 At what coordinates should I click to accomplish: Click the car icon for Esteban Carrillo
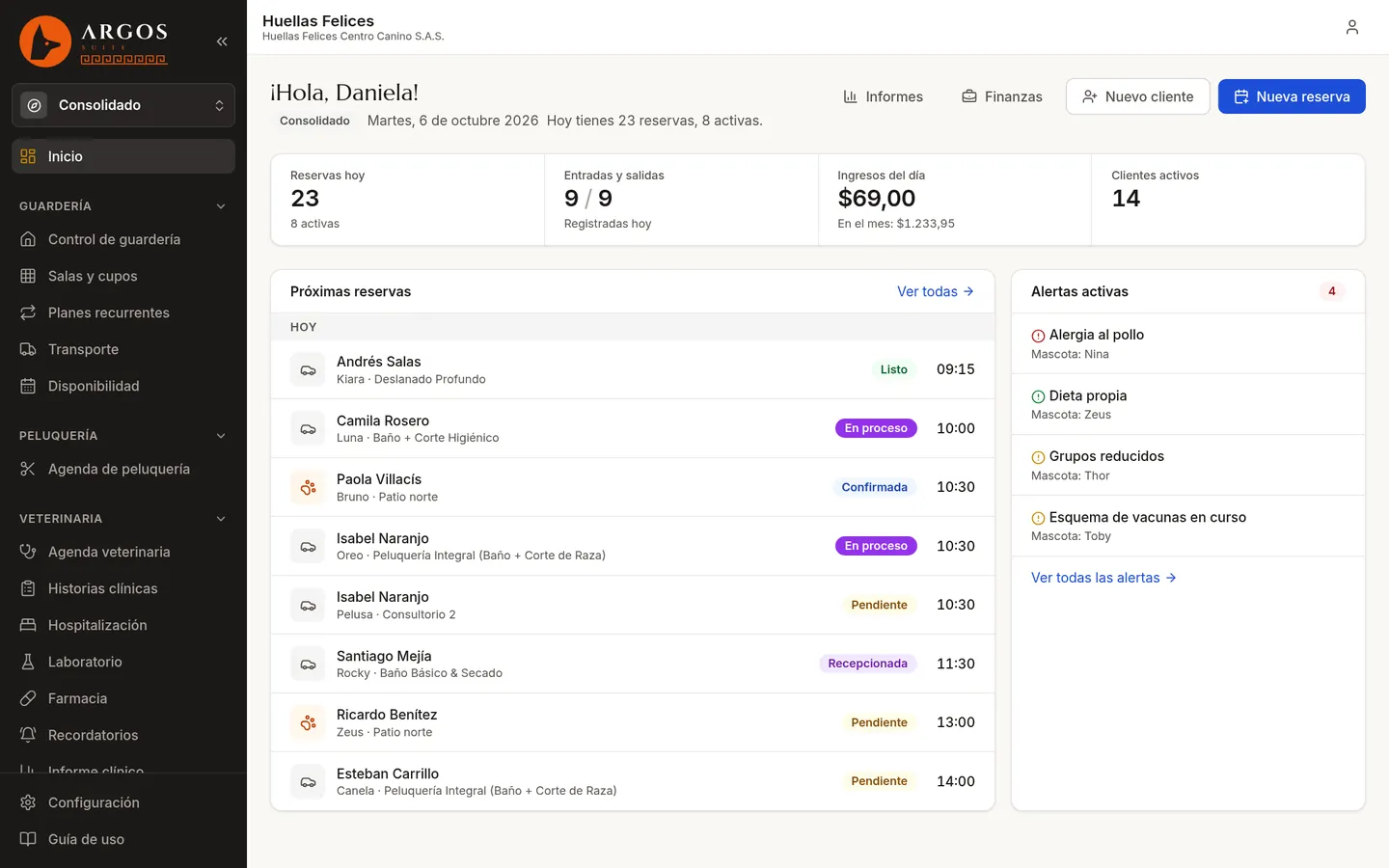point(308,781)
